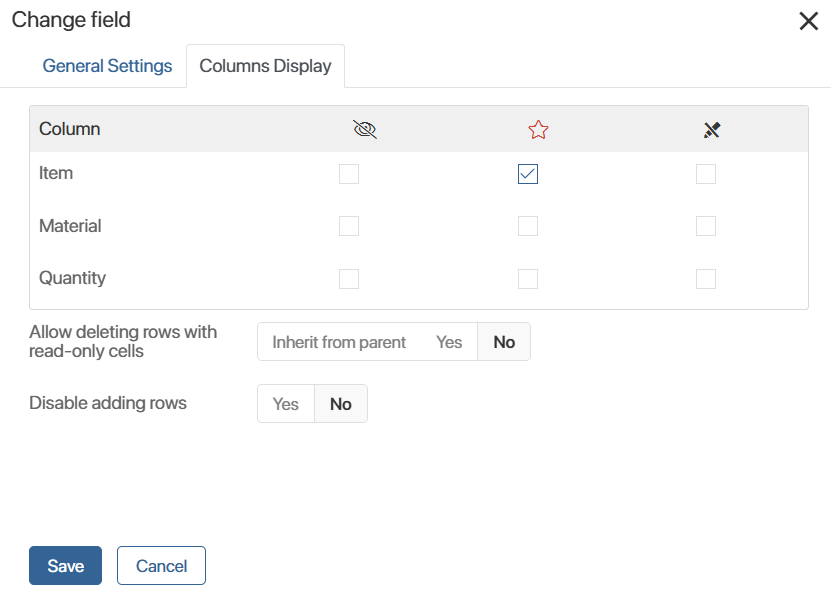The image size is (831, 591).
Task: Choose Inherit from parent for deleting rows
Action: point(339,342)
